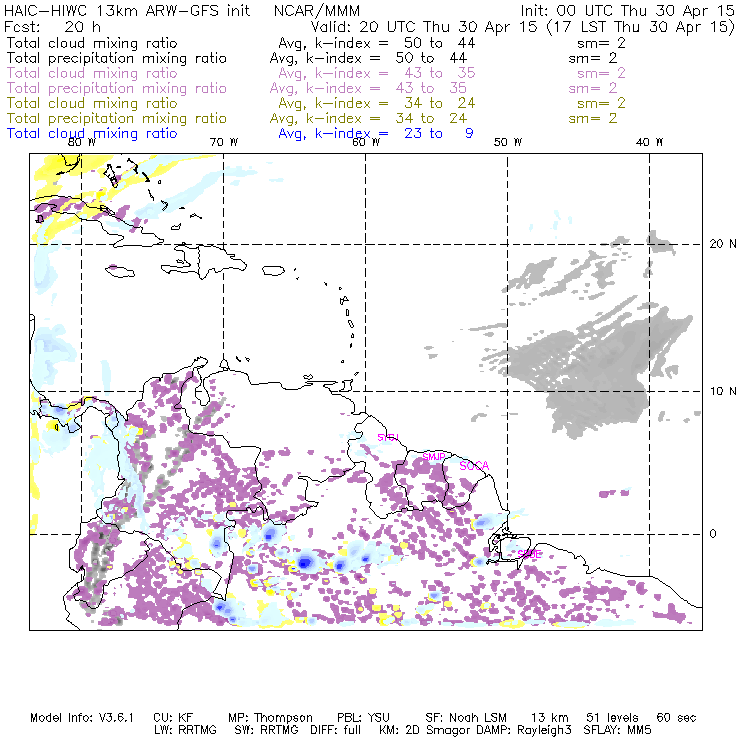Viewport: 740px width, 740px height.
Task: Click the "70 W" longitude label
Action: (x=224, y=142)
